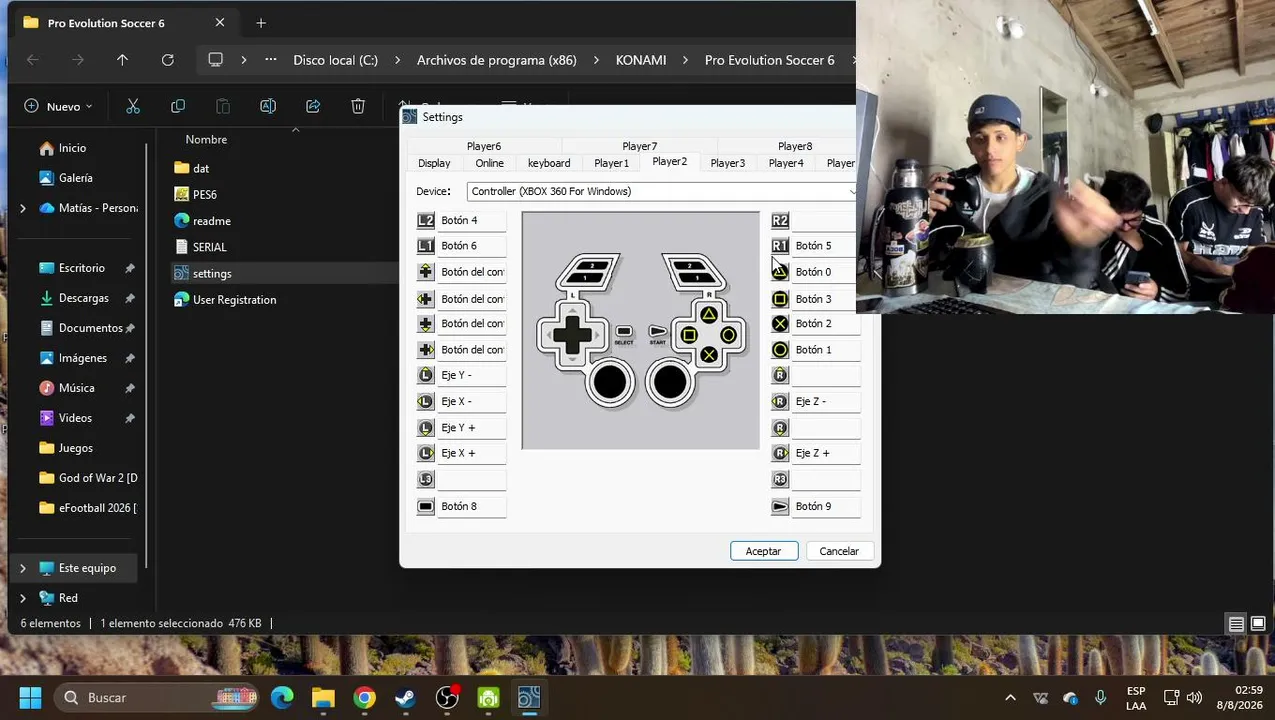Click the cross button icon beside Botón 2

pyautogui.click(x=780, y=324)
